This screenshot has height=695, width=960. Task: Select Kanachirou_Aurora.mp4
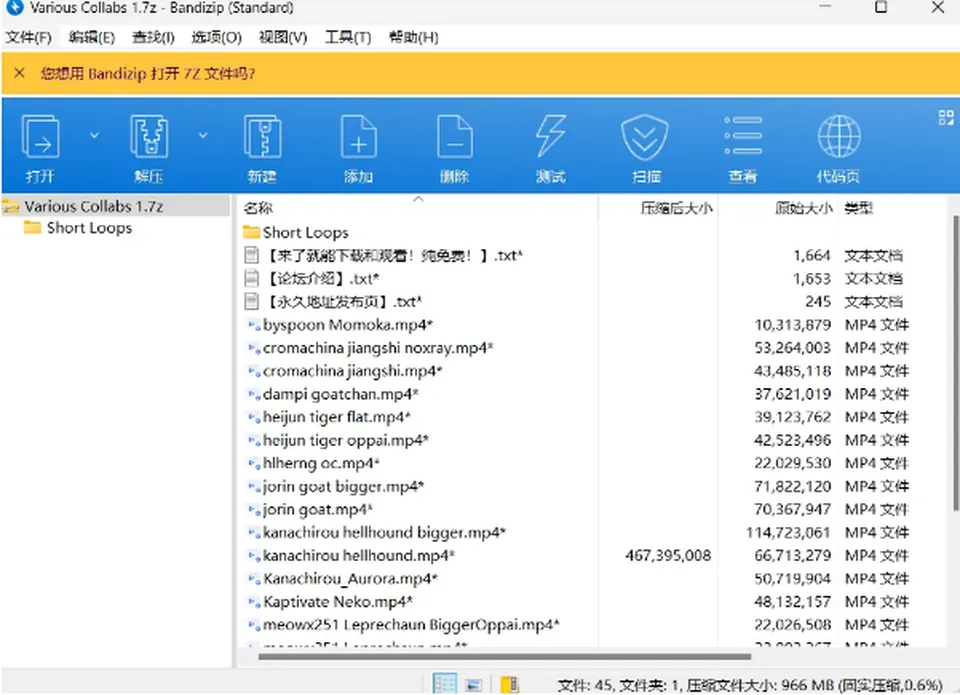click(x=340, y=579)
